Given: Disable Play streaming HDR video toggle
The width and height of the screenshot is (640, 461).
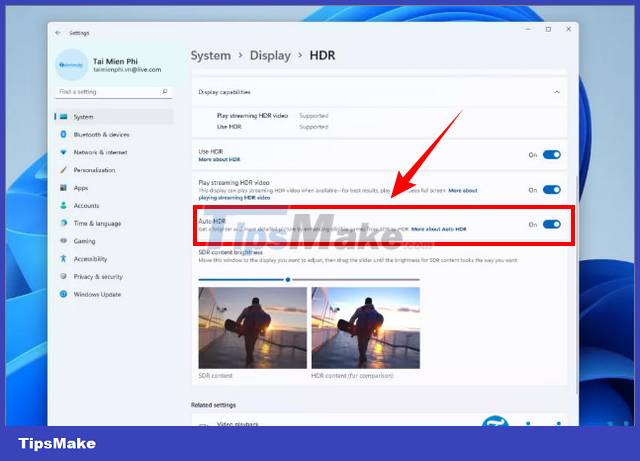Looking at the screenshot, I should click(x=551, y=190).
